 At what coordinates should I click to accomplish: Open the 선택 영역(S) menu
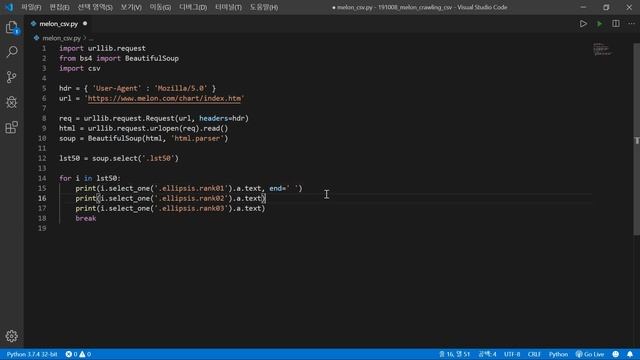[x=95, y=7]
